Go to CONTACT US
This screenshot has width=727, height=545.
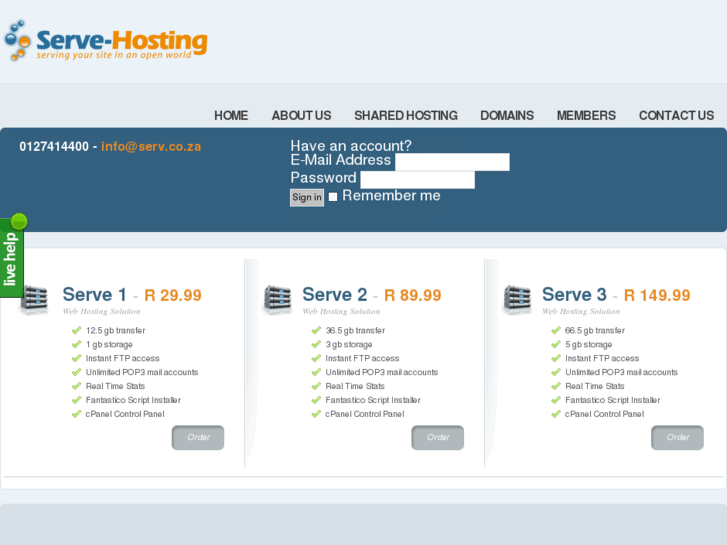[676, 115]
